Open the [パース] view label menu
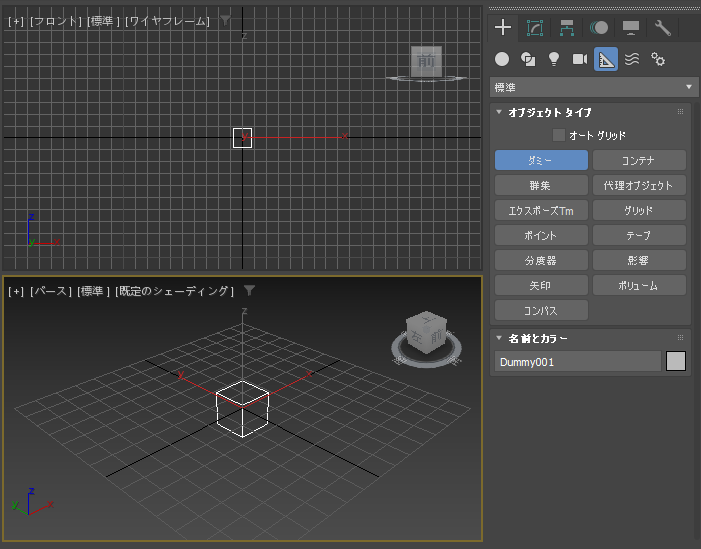This screenshot has width=701, height=549. click(x=51, y=291)
